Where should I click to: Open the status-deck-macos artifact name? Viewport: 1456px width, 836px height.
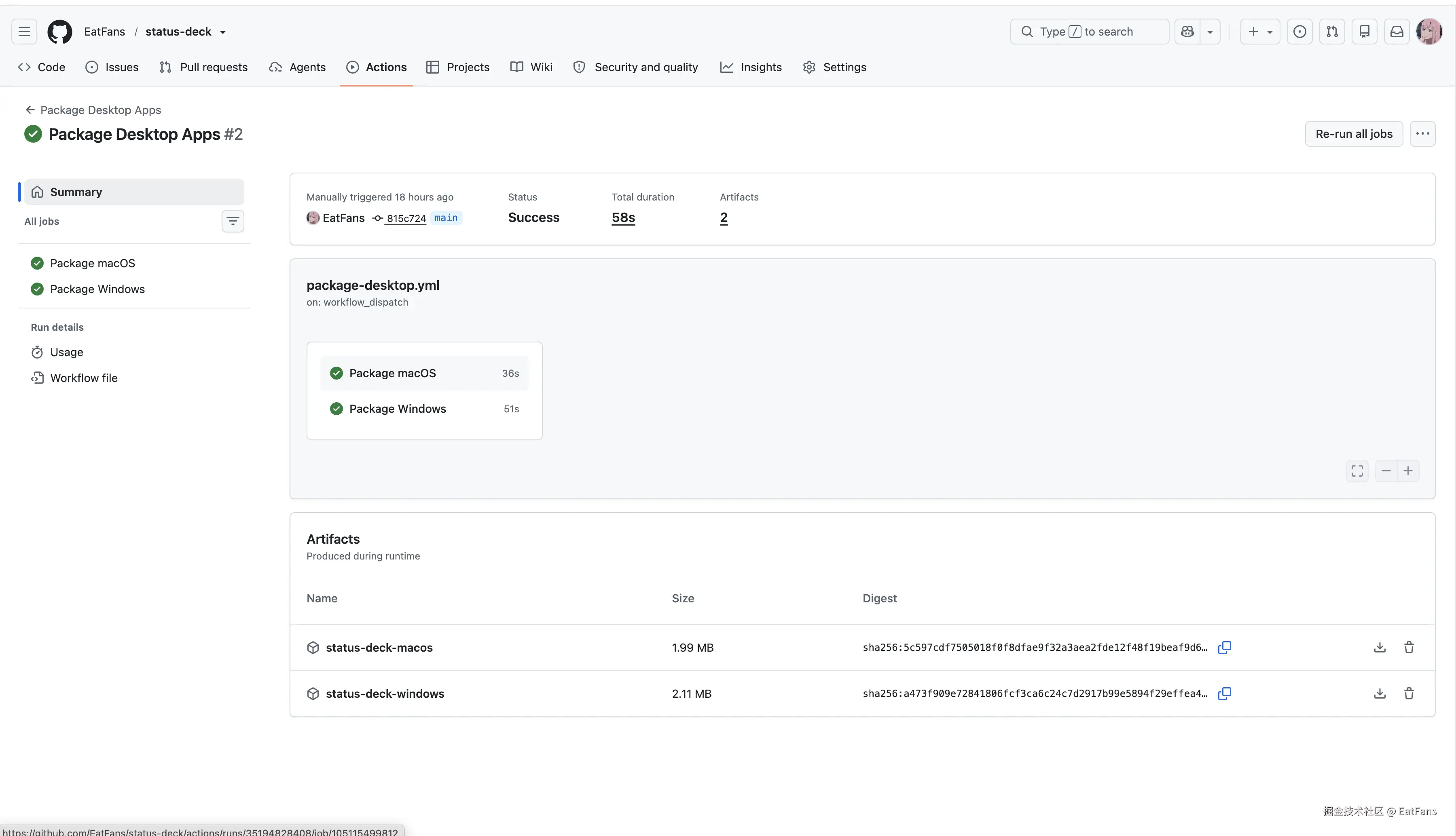point(379,647)
